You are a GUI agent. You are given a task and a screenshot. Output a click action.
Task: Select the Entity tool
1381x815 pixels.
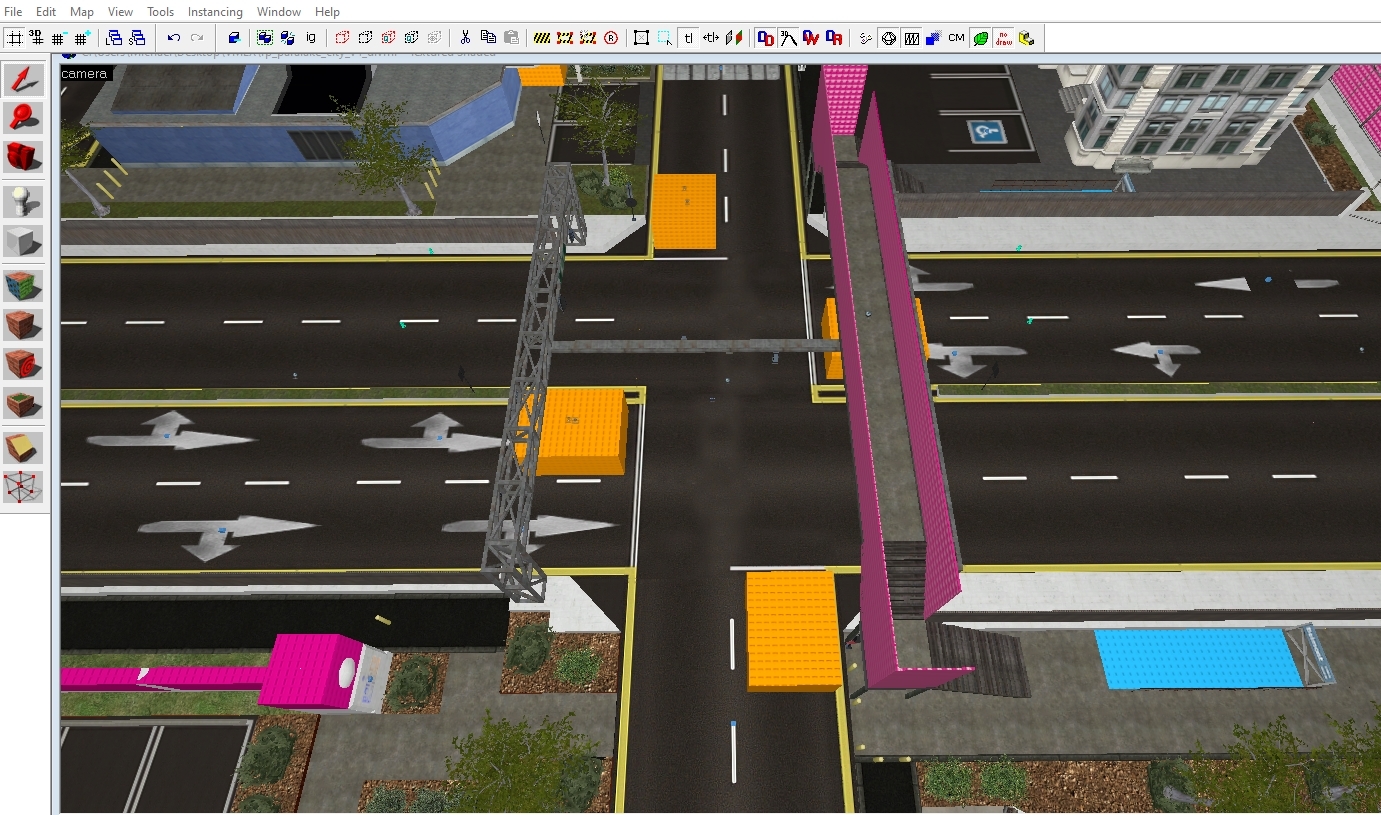24,202
